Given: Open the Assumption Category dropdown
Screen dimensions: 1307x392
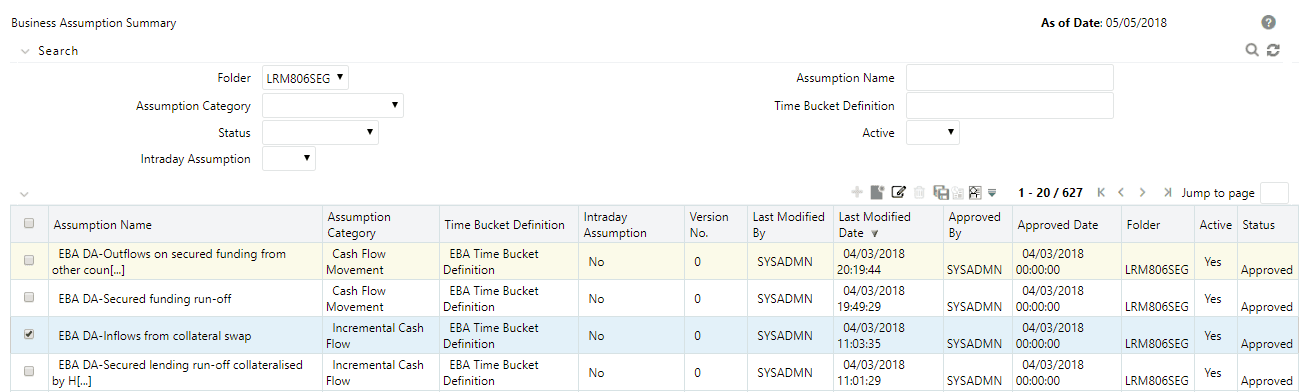Looking at the screenshot, I should [332, 105].
